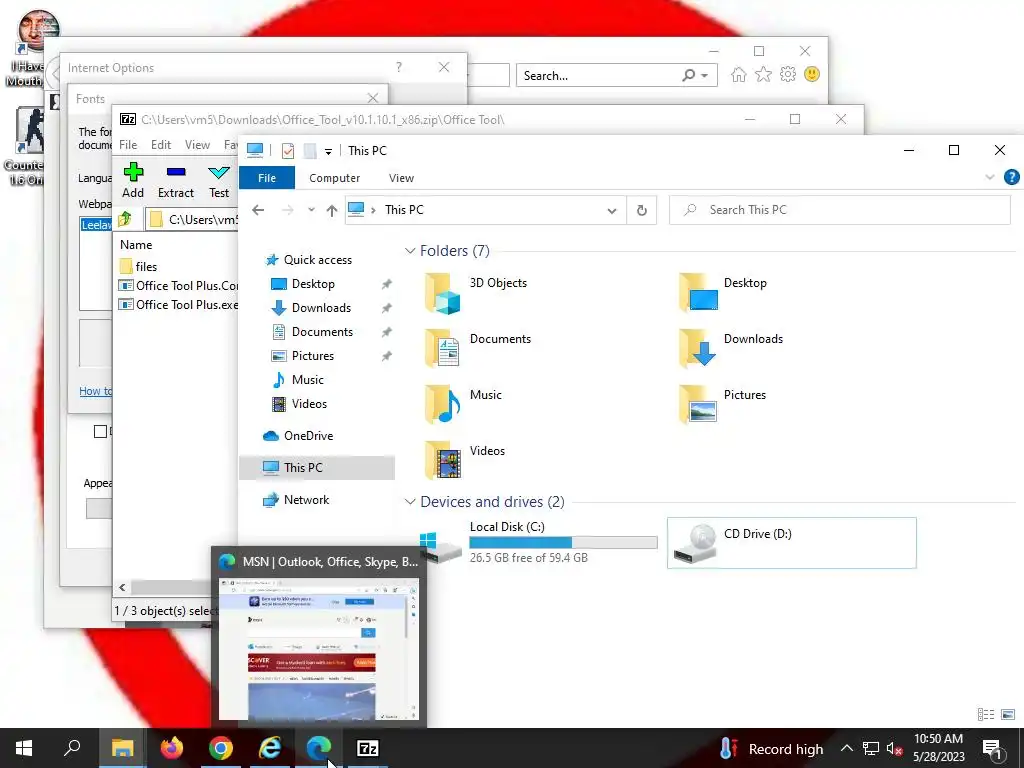Click the Explorer back arrow
The height and width of the screenshot is (768, 1024).
tap(258, 210)
